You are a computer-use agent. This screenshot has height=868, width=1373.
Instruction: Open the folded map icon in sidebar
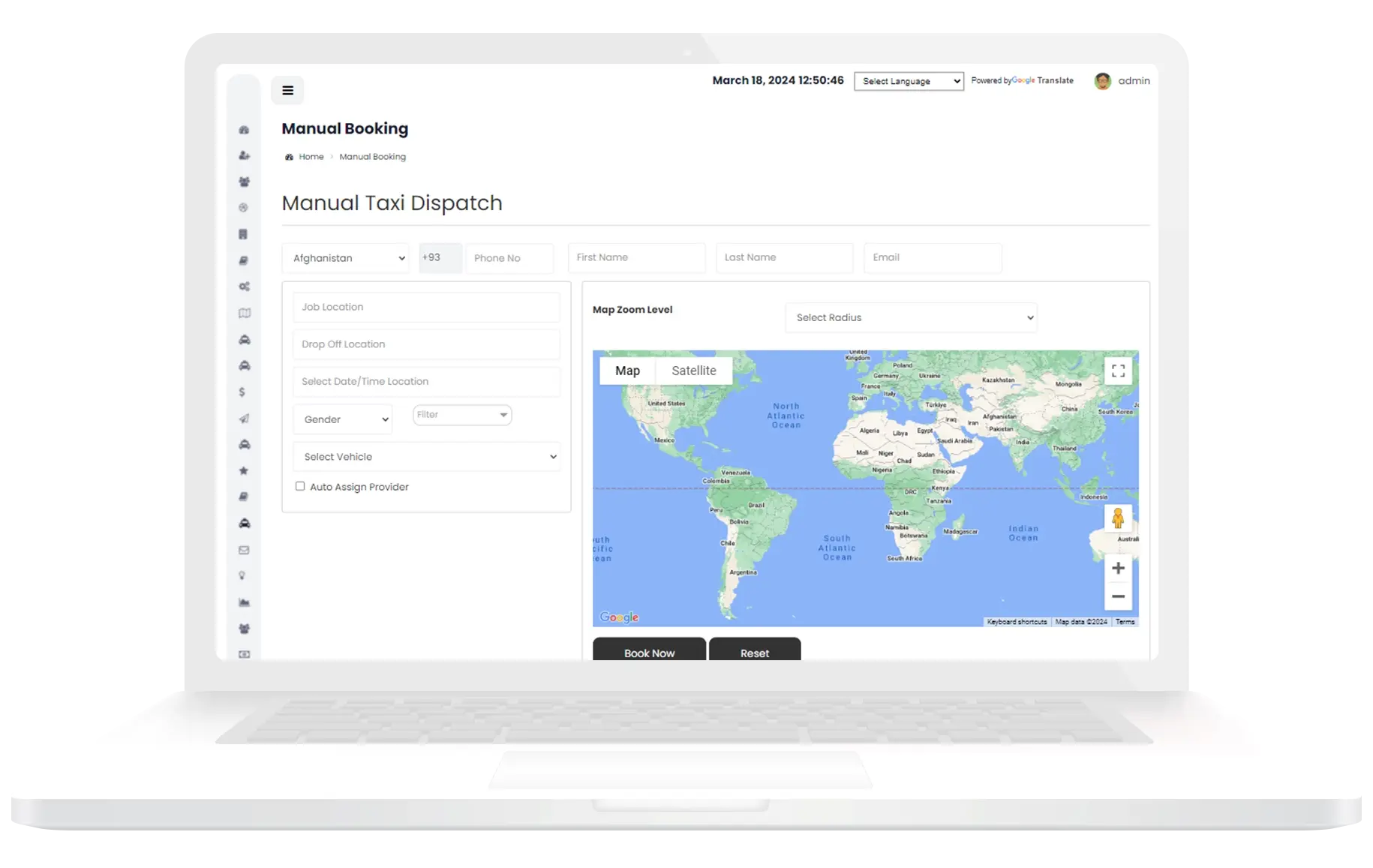coord(244,314)
